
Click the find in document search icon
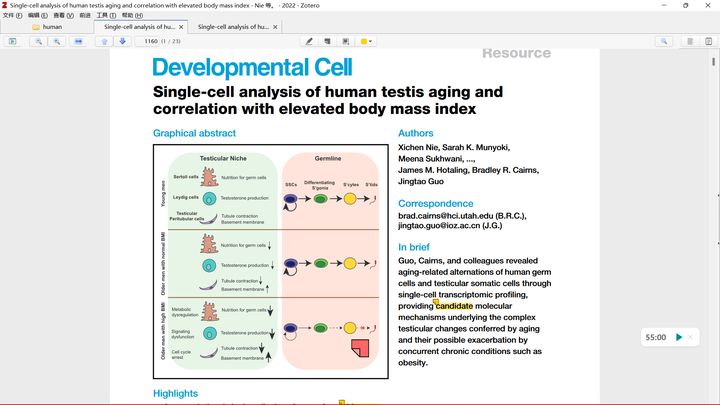coord(663,41)
